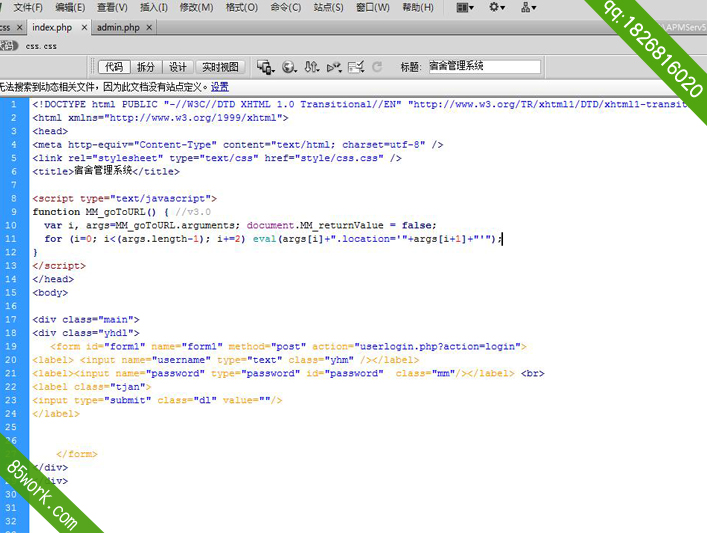Click the 'userlogin.php?action=login' text

[x=437, y=346]
